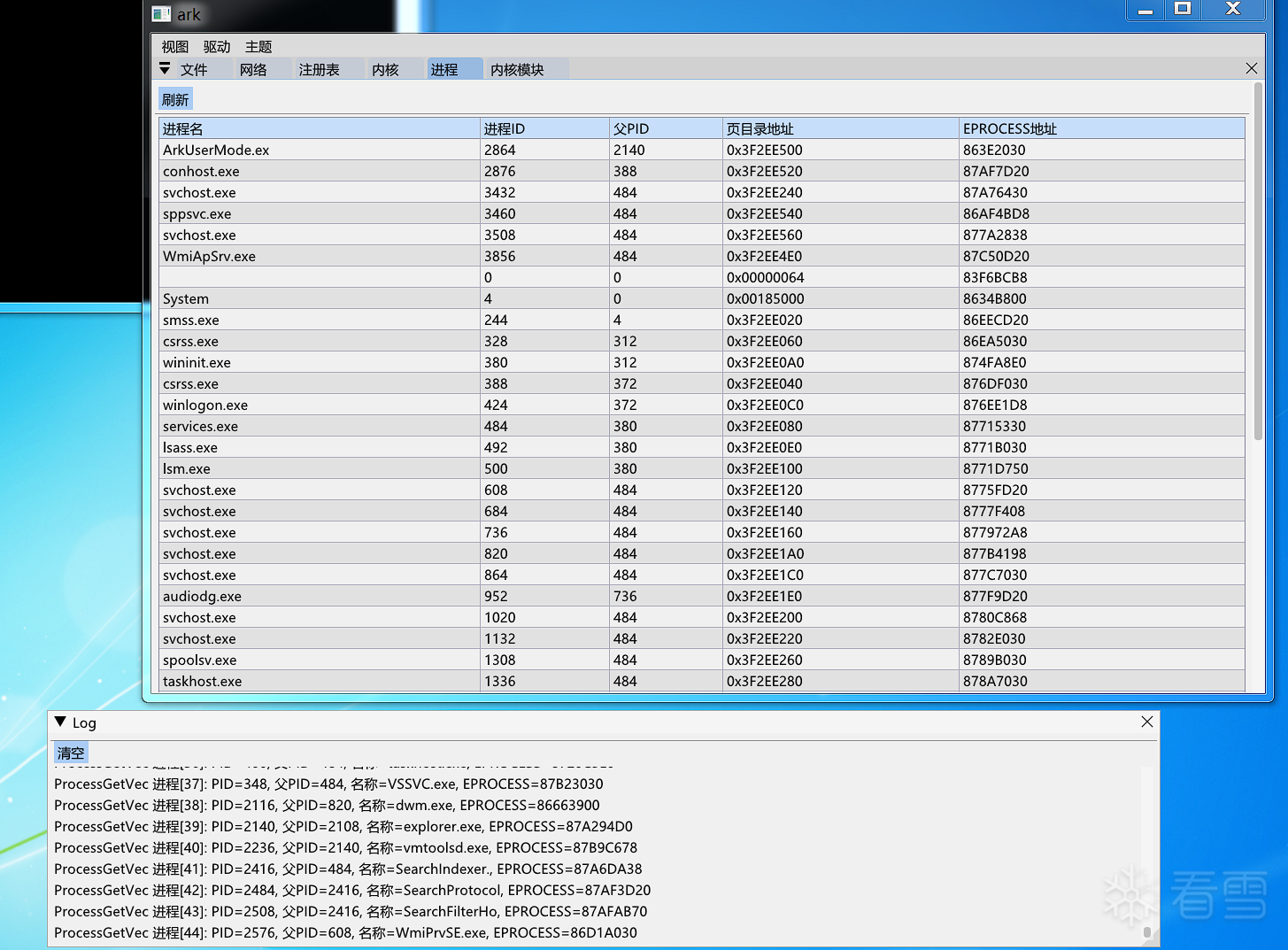
Task: Select the System process name
Action: coord(186,298)
